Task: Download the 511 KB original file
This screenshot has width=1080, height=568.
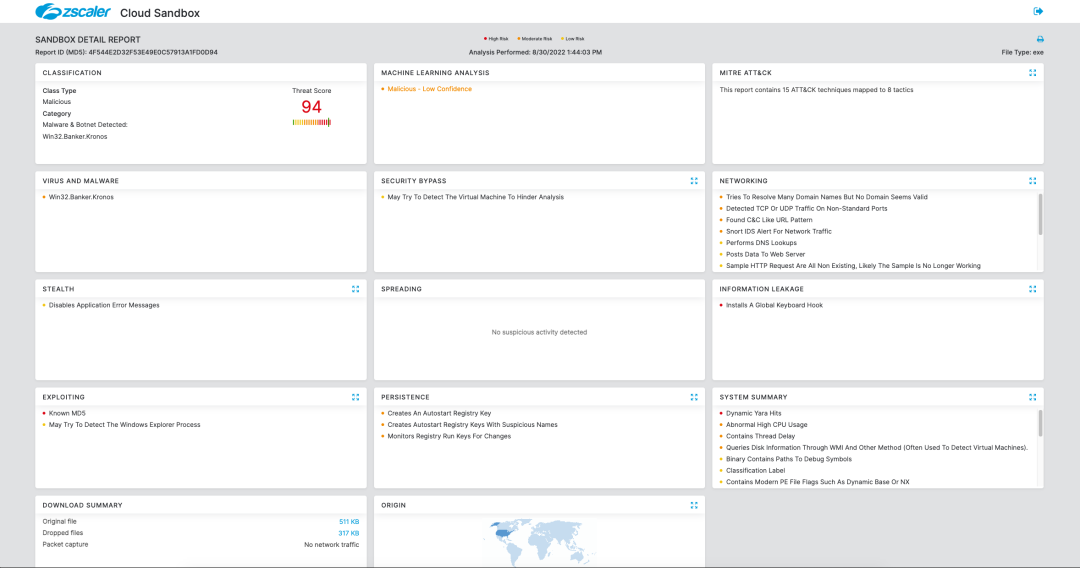Action: (x=349, y=522)
